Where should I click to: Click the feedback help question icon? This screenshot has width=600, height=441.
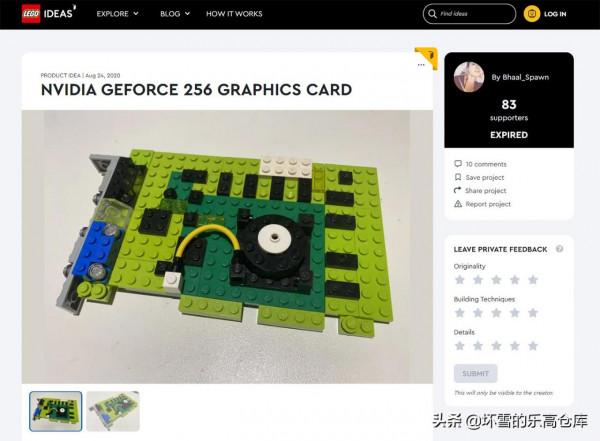pyautogui.click(x=559, y=249)
